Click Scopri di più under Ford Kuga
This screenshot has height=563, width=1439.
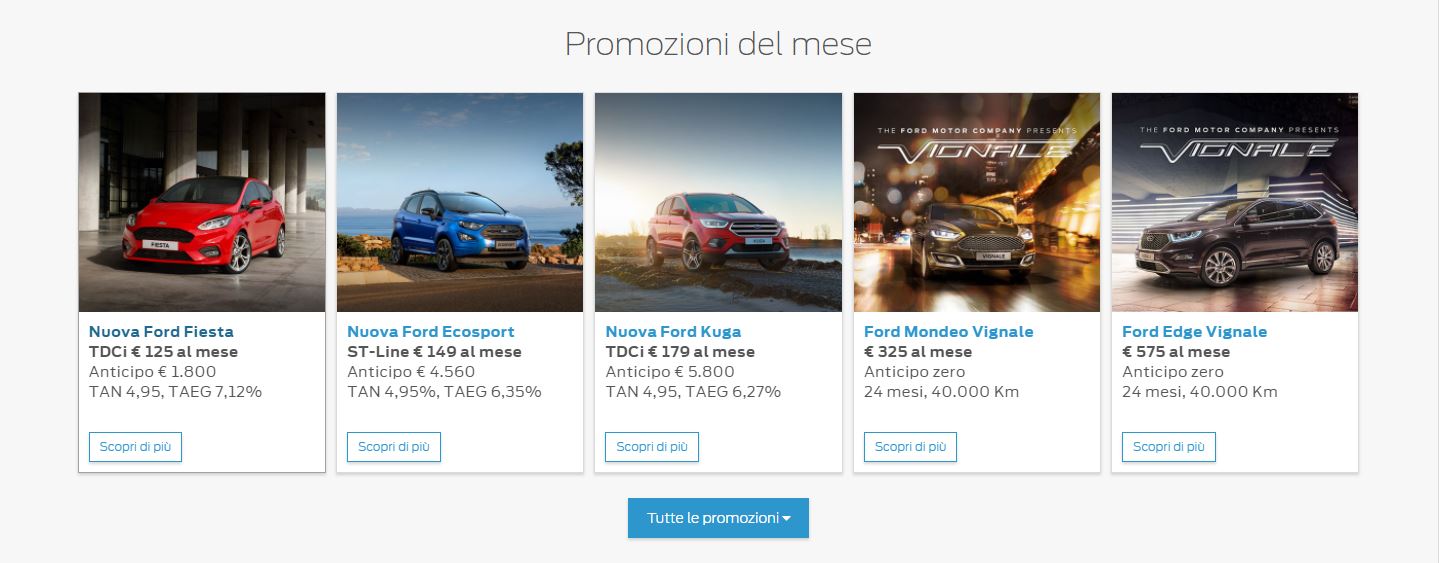click(x=652, y=447)
